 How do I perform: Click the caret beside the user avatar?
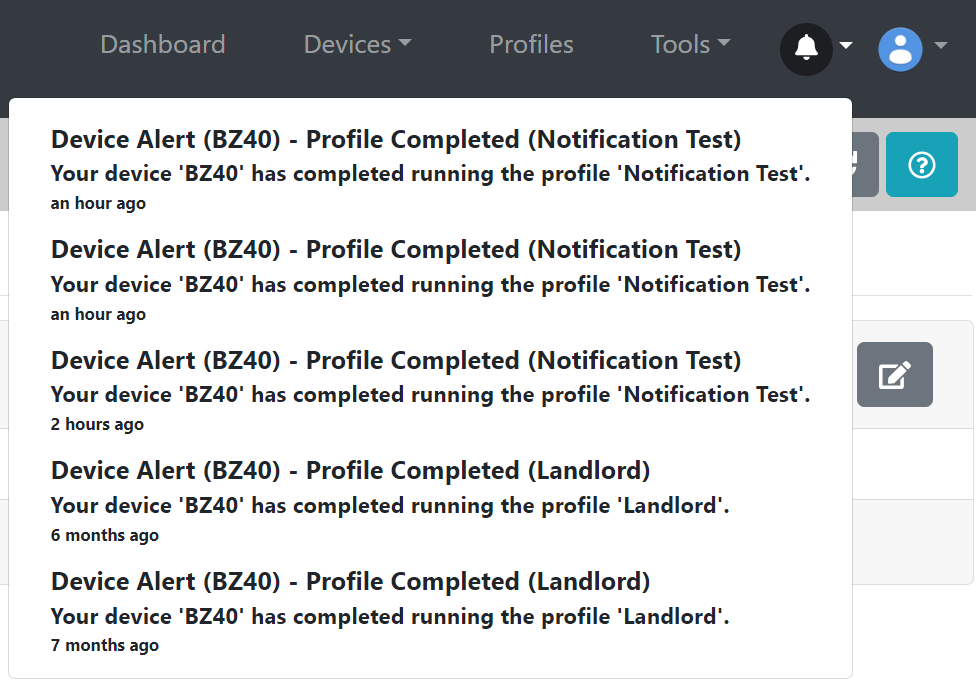pyautogui.click(x=941, y=45)
